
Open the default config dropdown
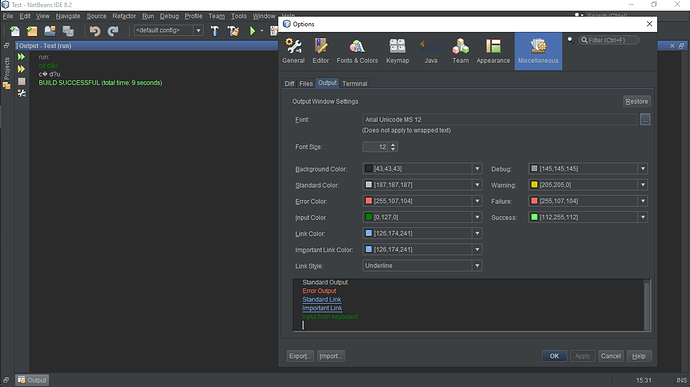point(198,30)
